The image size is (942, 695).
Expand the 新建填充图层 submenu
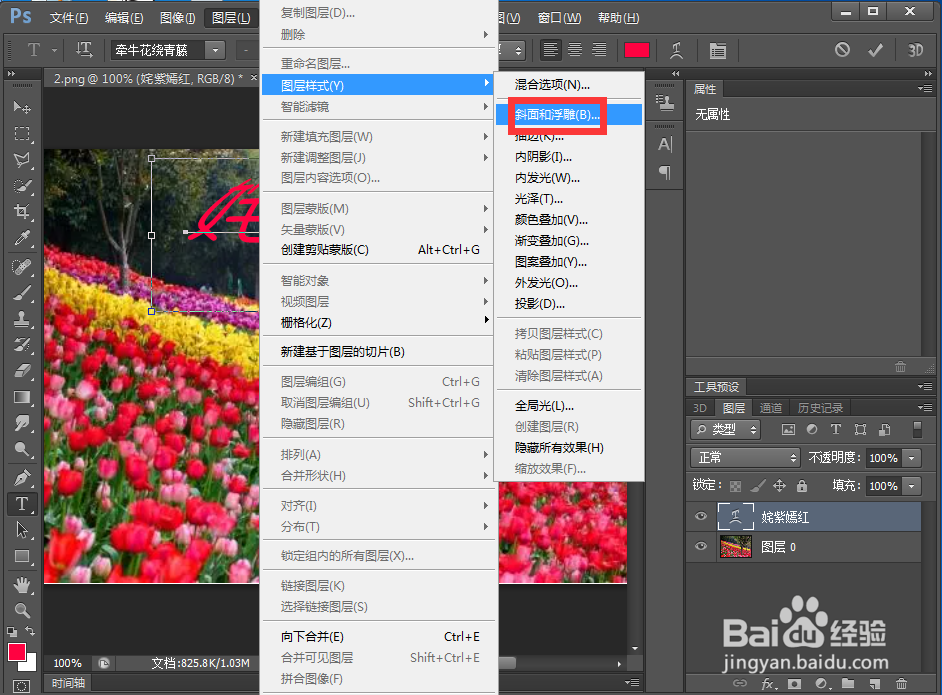(378, 137)
